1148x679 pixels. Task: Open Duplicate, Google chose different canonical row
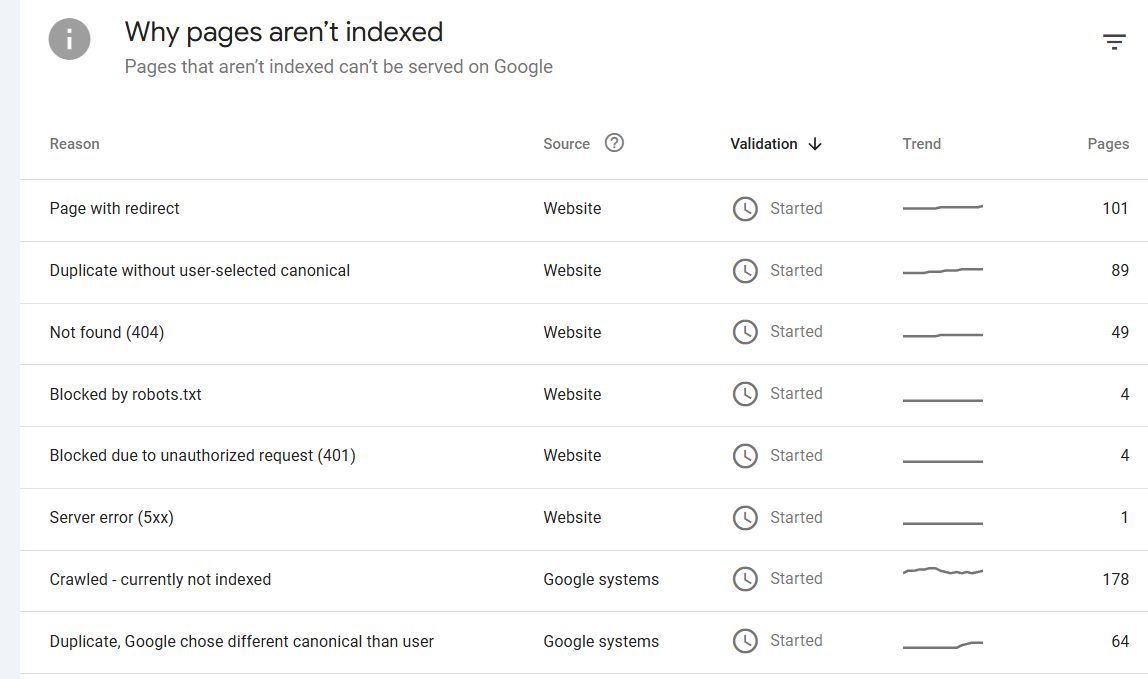click(x=242, y=642)
